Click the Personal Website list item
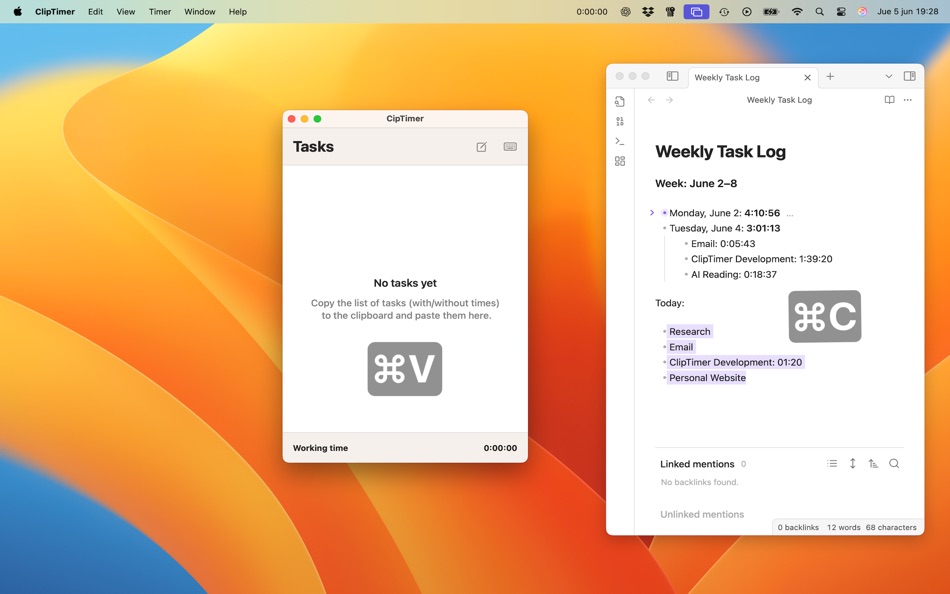Screen dimensions: 950x594 pos(707,378)
